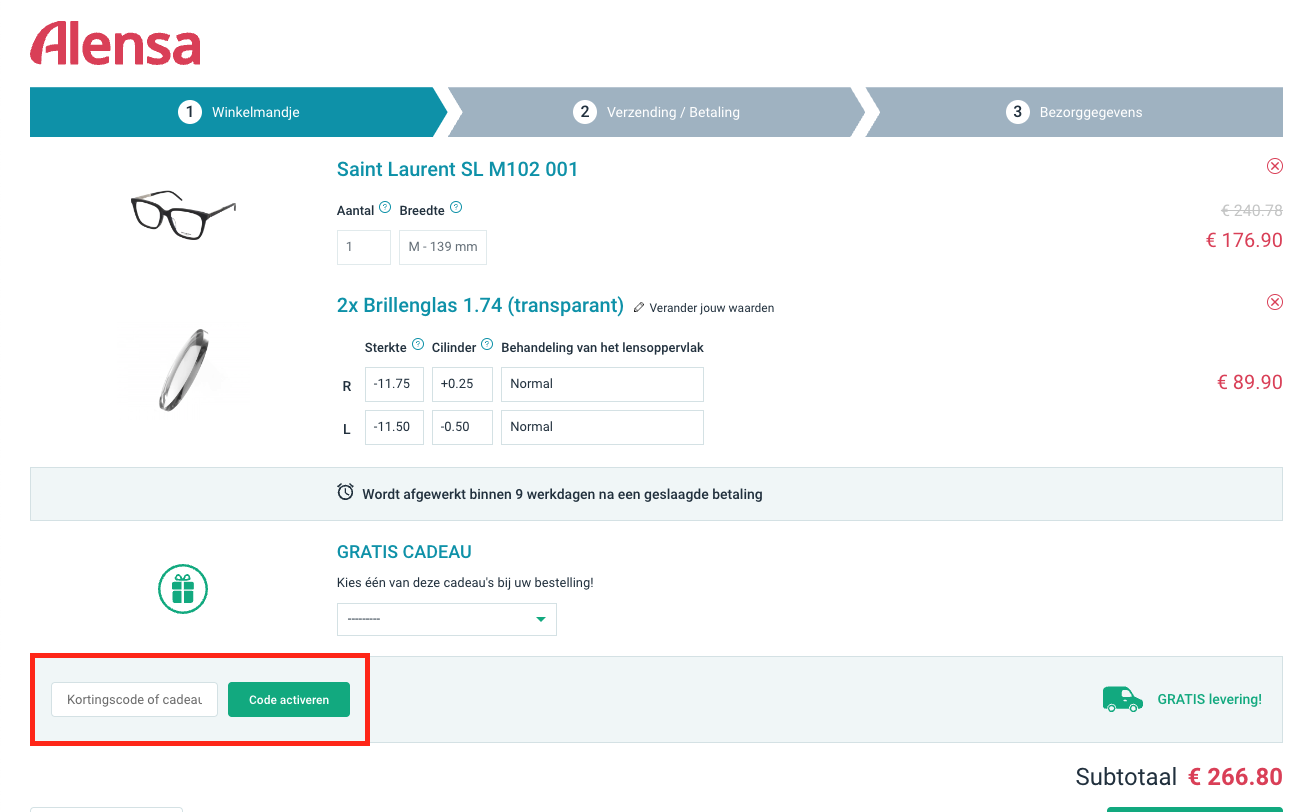Viewport: 1310px width, 812px height.
Task: Open Saint Laurent SL M102 001 product link
Action: pos(458,169)
